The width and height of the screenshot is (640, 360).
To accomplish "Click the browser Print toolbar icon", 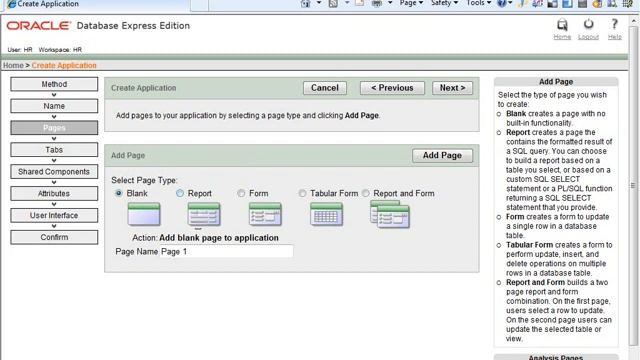I will pyautogui.click(x=377, y=3).
